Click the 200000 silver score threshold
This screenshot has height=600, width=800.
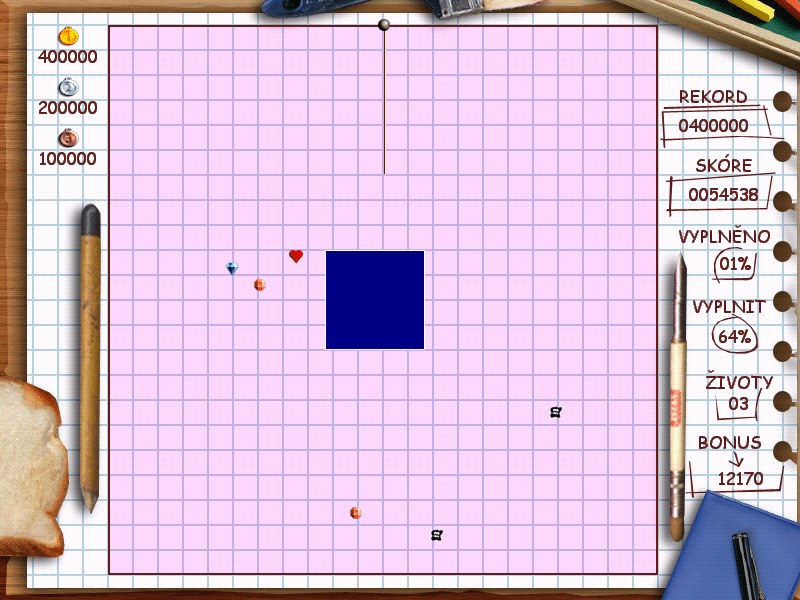[68, 108]
